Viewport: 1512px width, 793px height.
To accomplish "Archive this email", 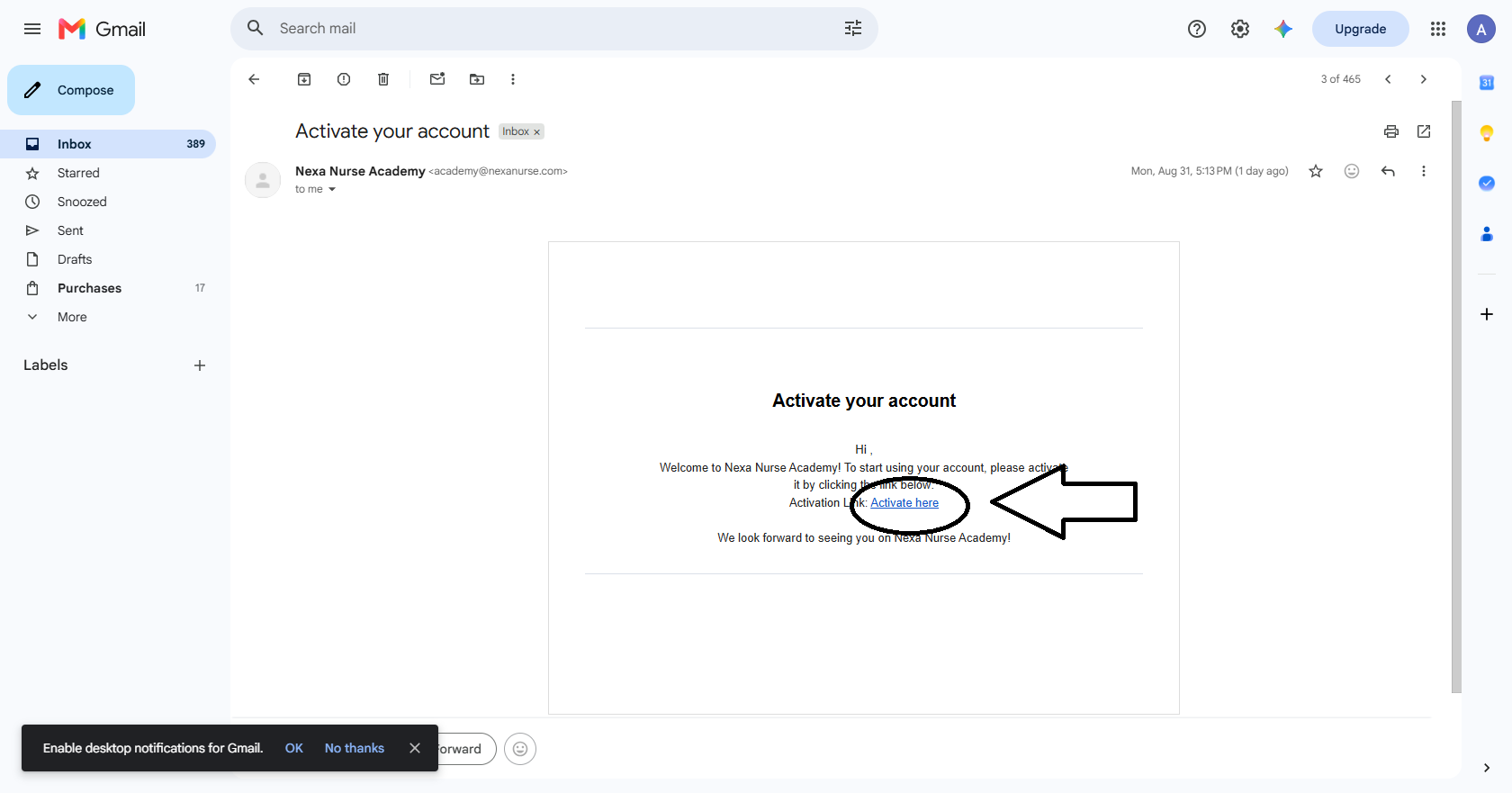I will [304, 79].
